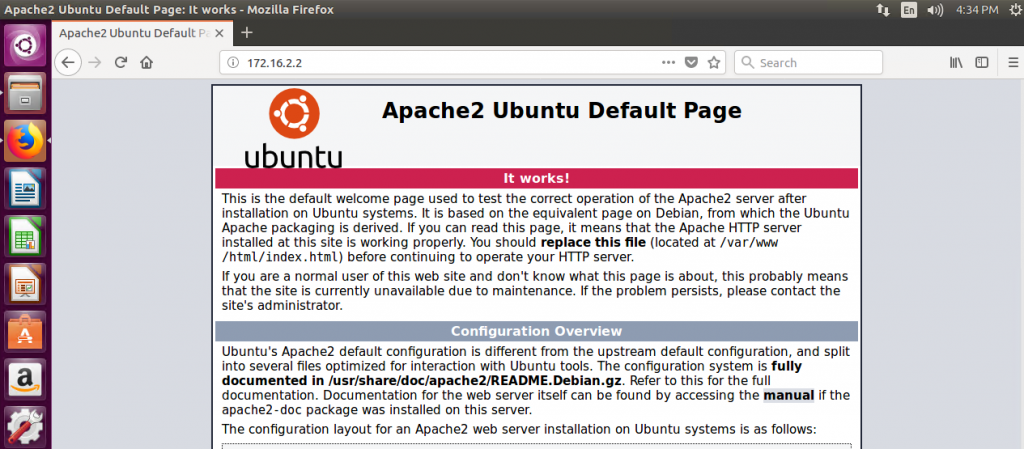
Task: Click the bold 'replace this file' text
Action: [593, 242]
